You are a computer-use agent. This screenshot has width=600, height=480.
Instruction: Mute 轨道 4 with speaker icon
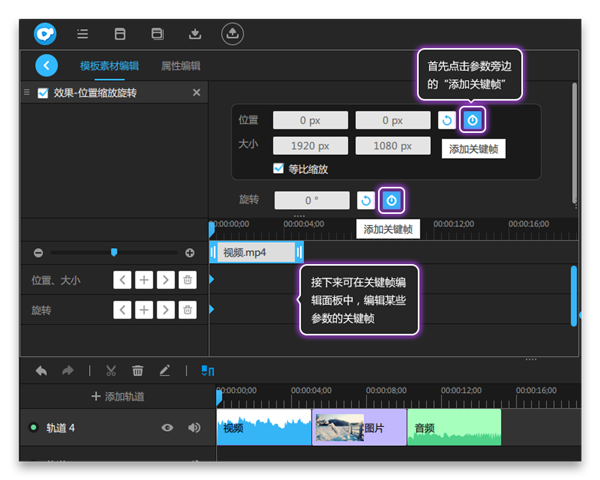point(194,428)
